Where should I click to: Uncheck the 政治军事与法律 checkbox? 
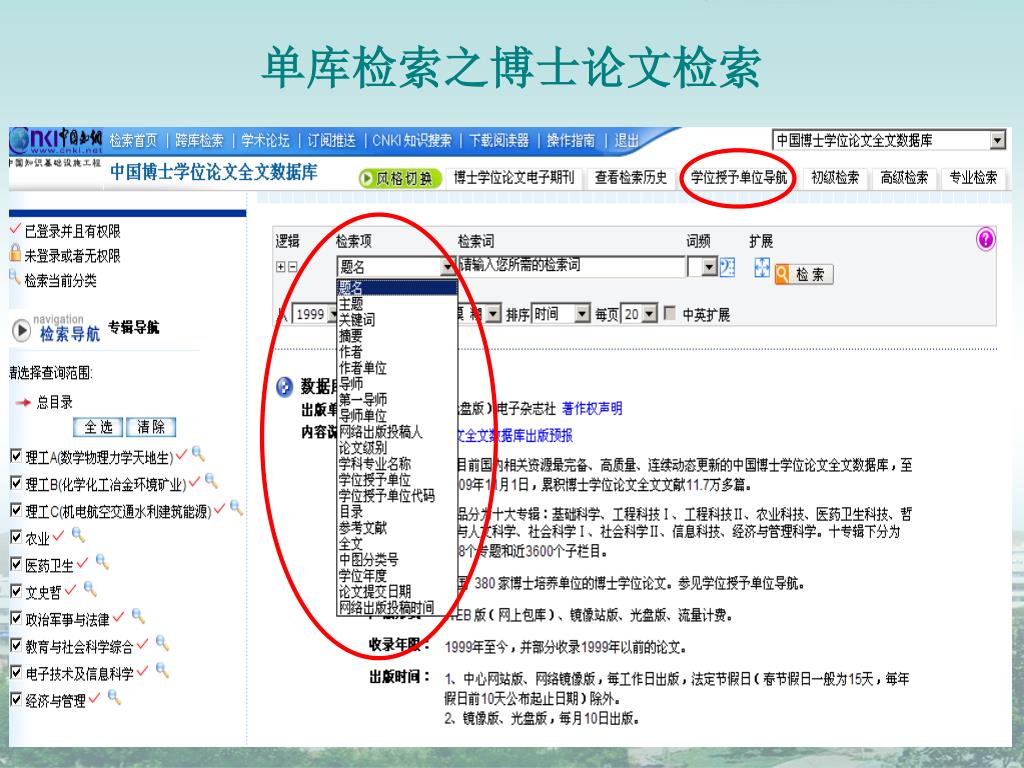coord(16,618)
